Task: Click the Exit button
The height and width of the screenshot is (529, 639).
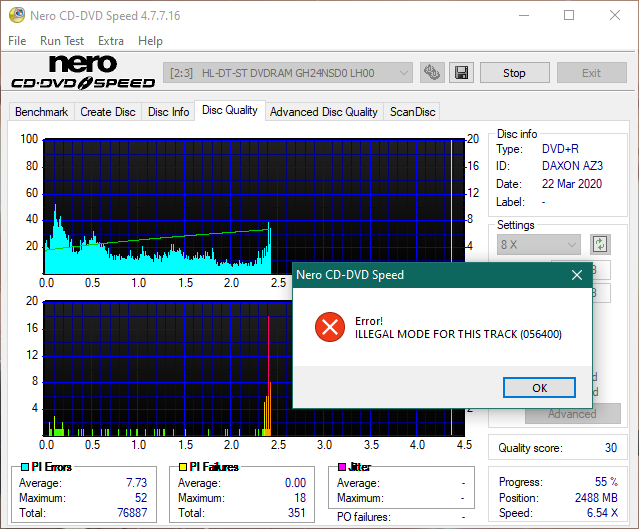Action: click(591, 73)
